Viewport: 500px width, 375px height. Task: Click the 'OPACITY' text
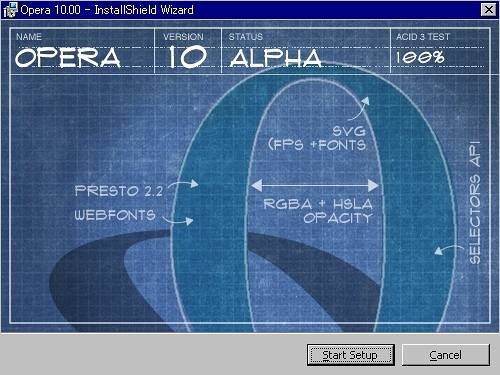[338, 218]
